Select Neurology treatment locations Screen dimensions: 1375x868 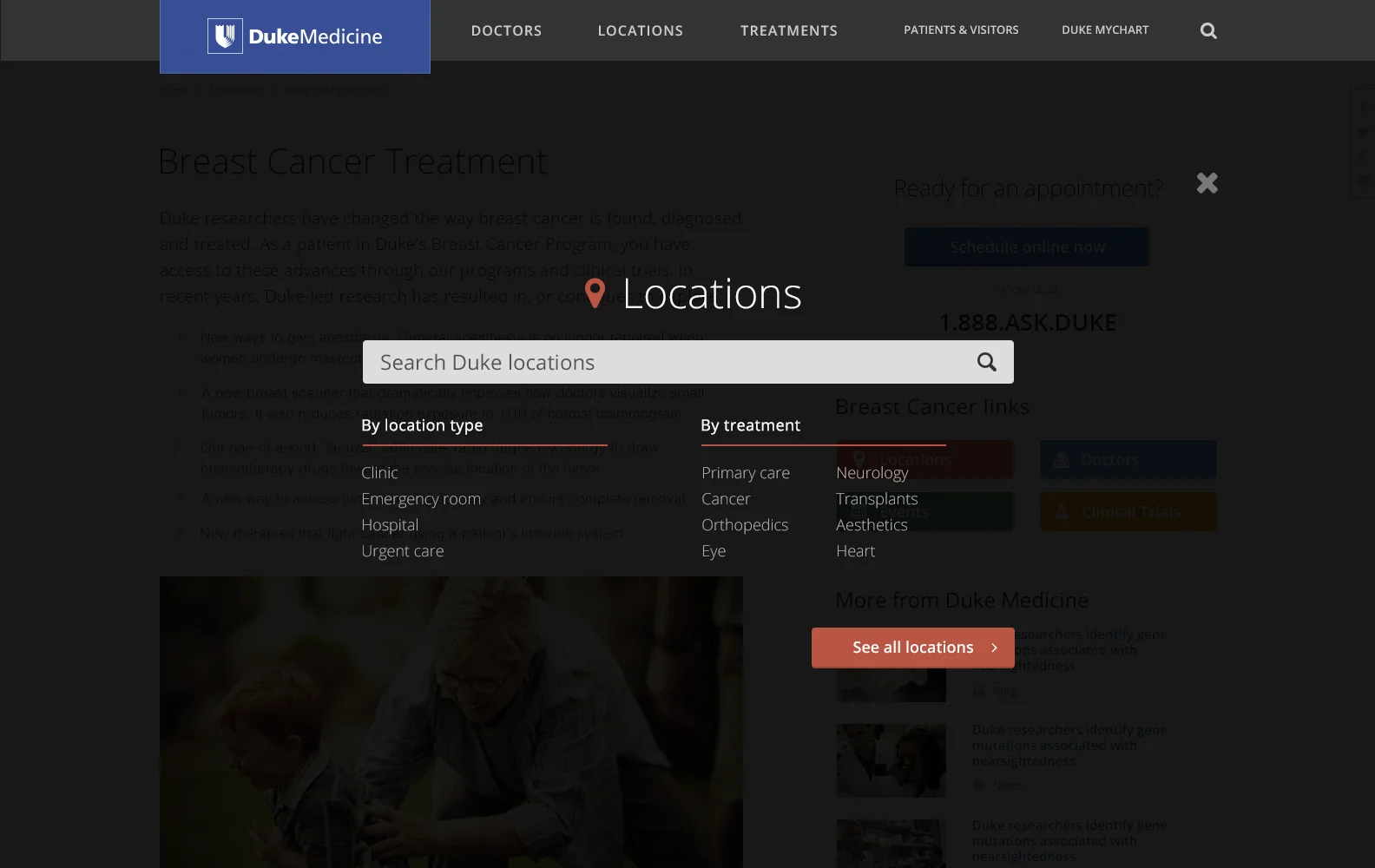pos(872,473)
